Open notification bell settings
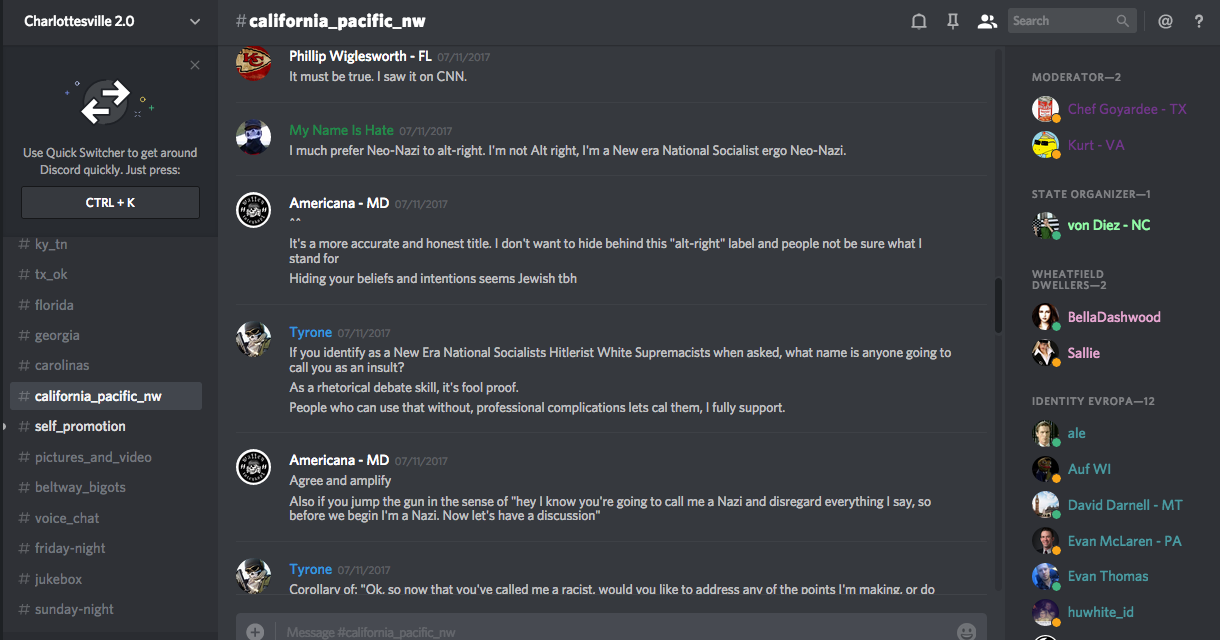The image size is (1220, 640). (919, 21)
